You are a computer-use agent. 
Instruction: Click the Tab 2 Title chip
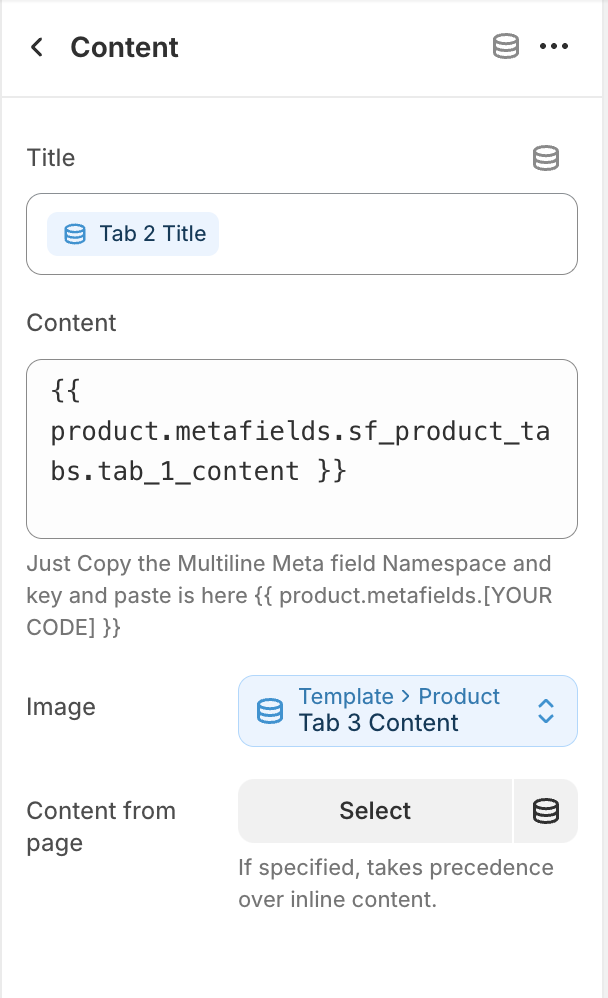point(133,234)
